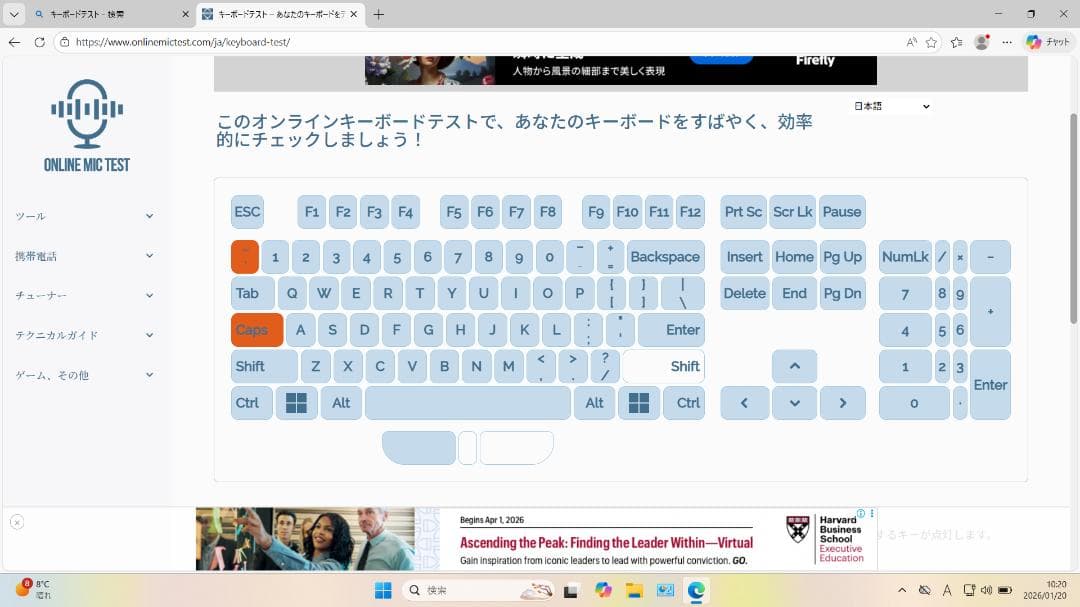Open File Explorer from the taskbar

tap(634, 590)
